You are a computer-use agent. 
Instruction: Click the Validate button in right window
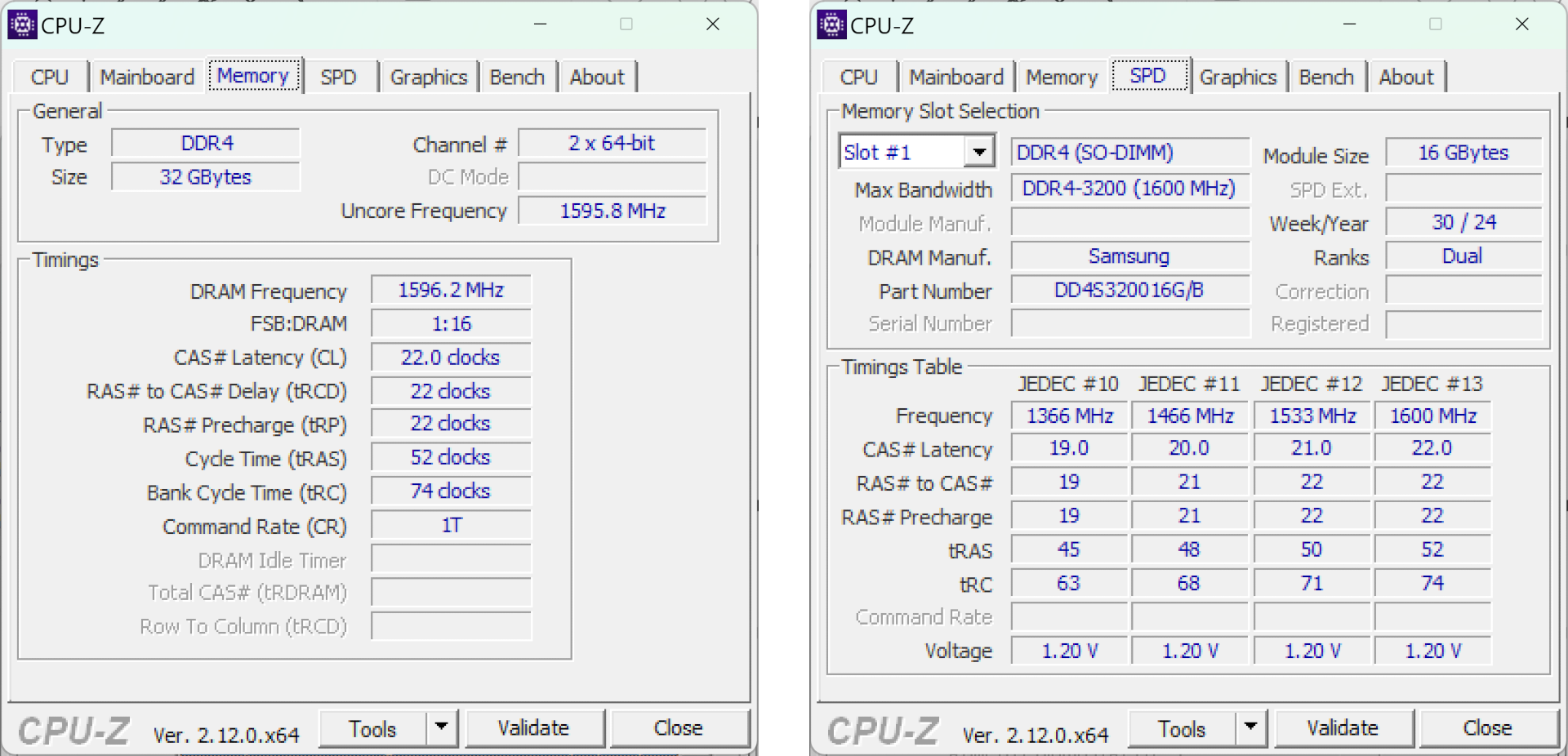(x=1343, y=728)
